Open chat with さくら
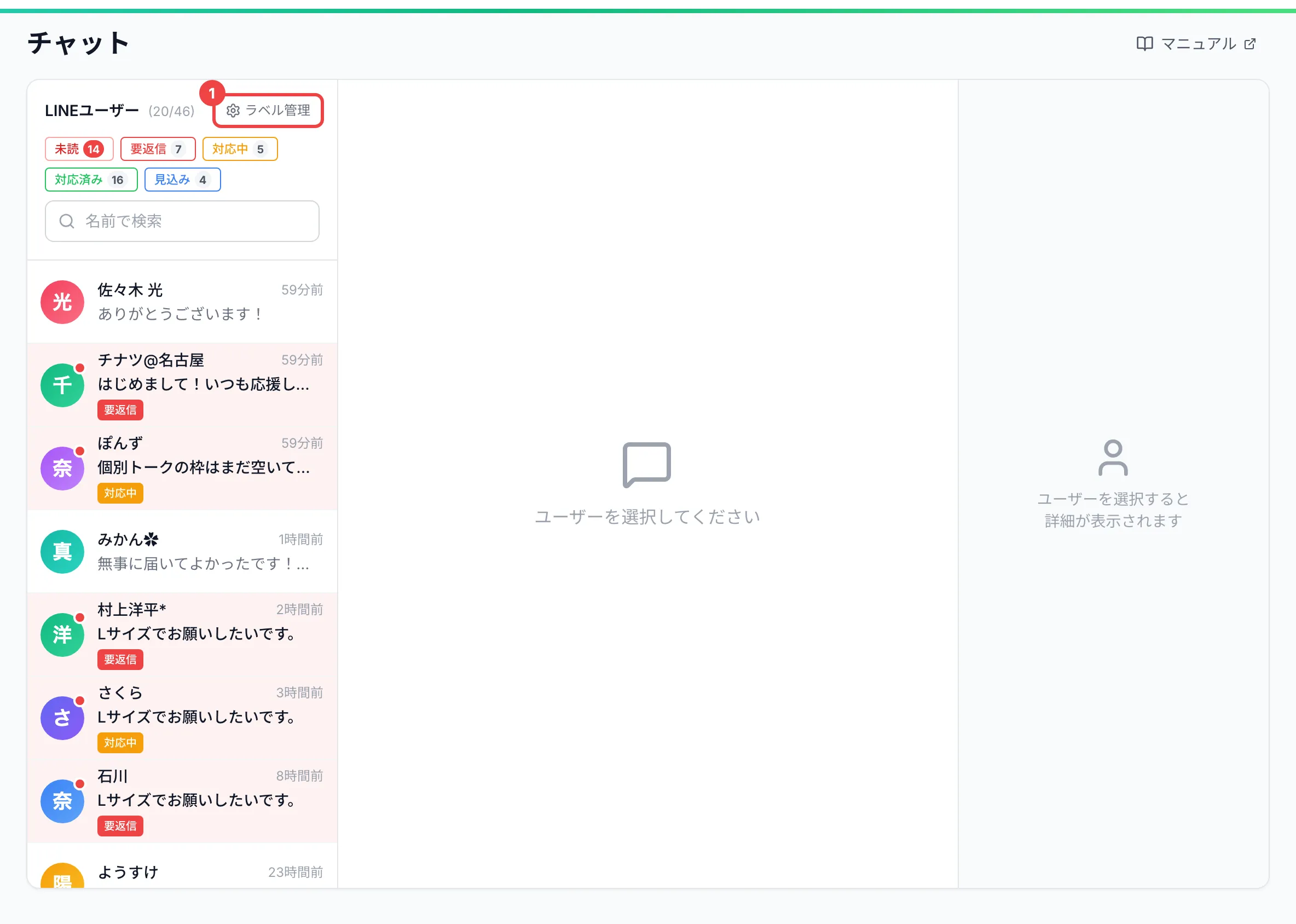 click(182, 718)
